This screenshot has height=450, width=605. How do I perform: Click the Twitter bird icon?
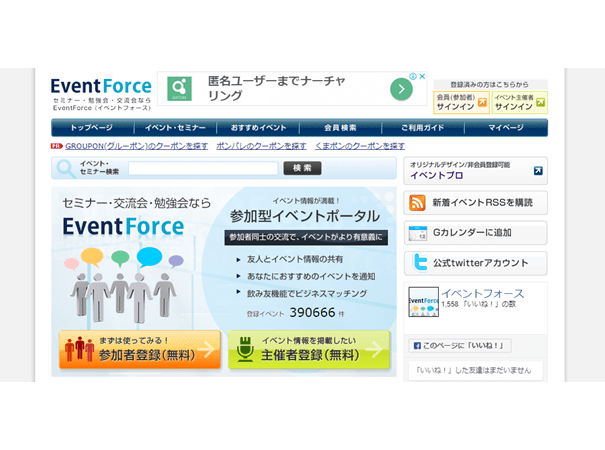tap(418, 263)
